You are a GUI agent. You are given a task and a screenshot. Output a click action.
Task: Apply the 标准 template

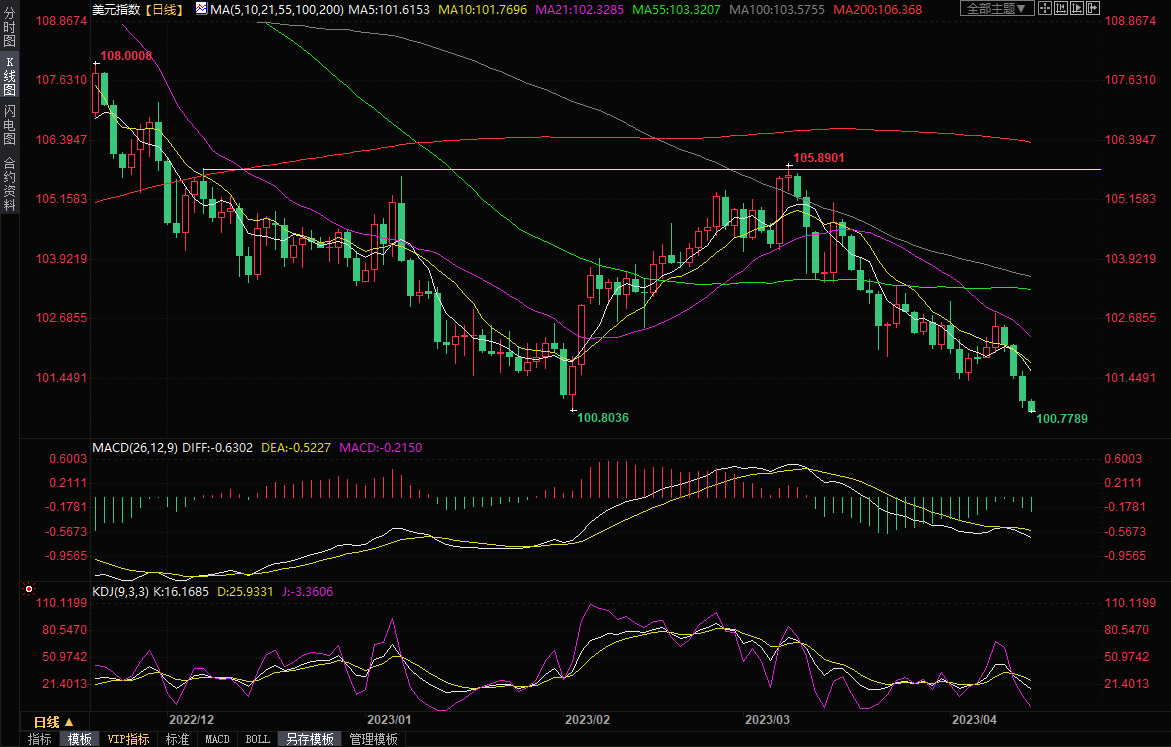coord(177,739)
